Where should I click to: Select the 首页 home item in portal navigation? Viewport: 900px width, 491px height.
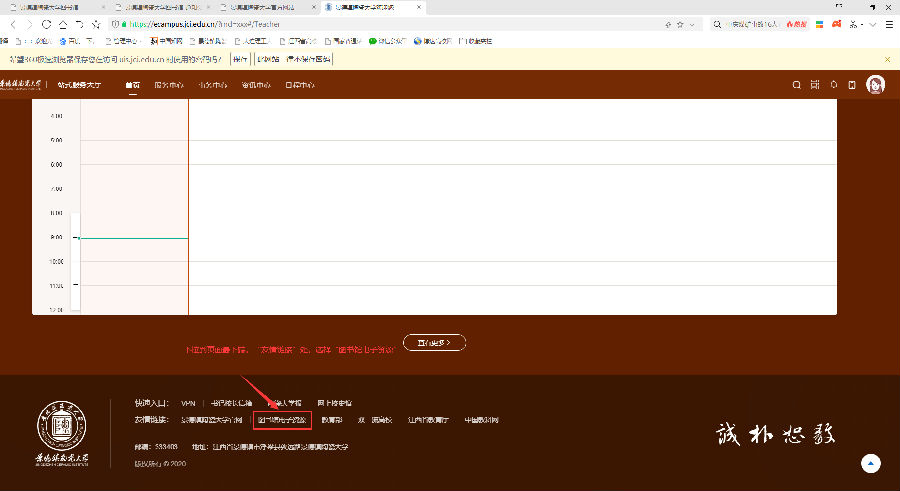[x=133, y=85]
